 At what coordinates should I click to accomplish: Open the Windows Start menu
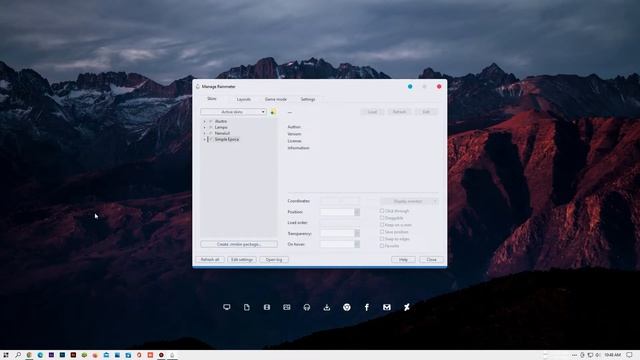[6, 355]
